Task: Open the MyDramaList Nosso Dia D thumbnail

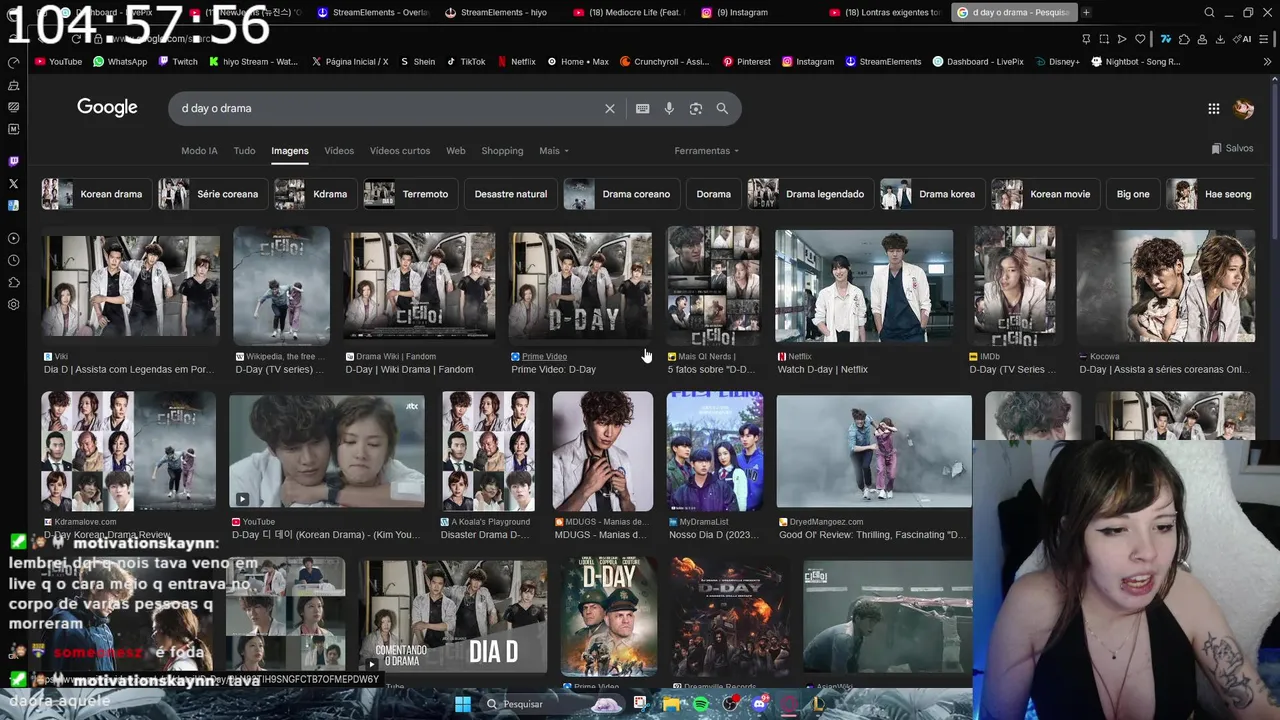Action: click(x=715, y=451)
